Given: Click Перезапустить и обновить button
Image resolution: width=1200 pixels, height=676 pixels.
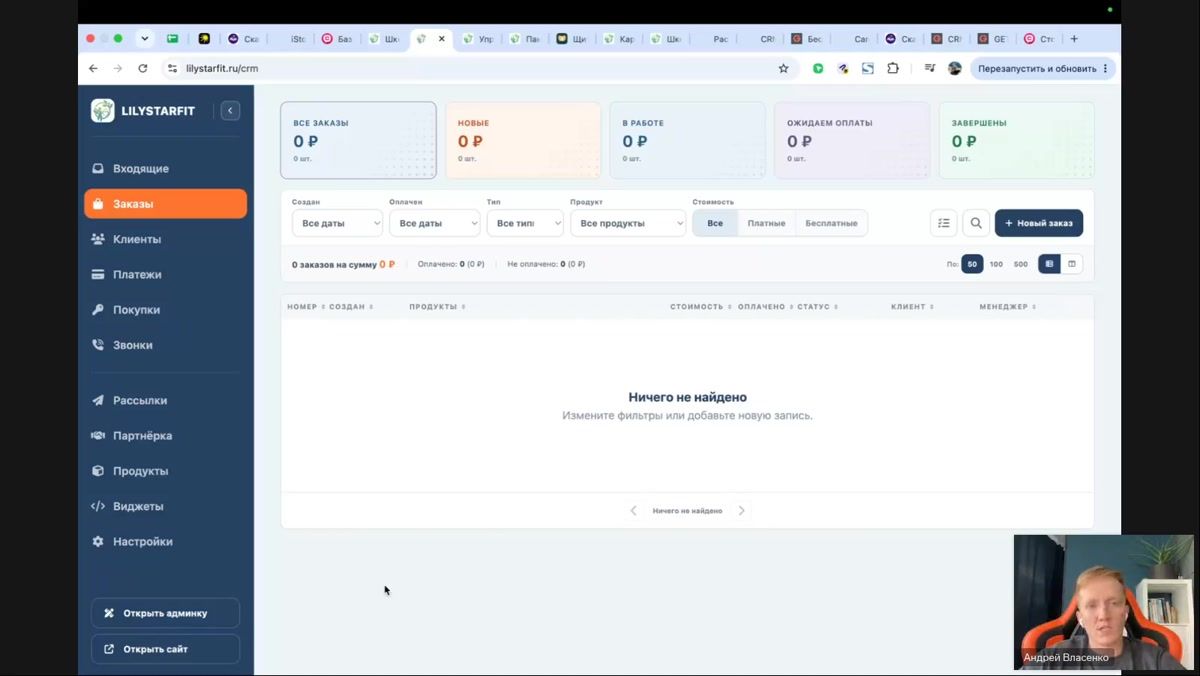Looking at the screenshot, I should point(1043,69).
